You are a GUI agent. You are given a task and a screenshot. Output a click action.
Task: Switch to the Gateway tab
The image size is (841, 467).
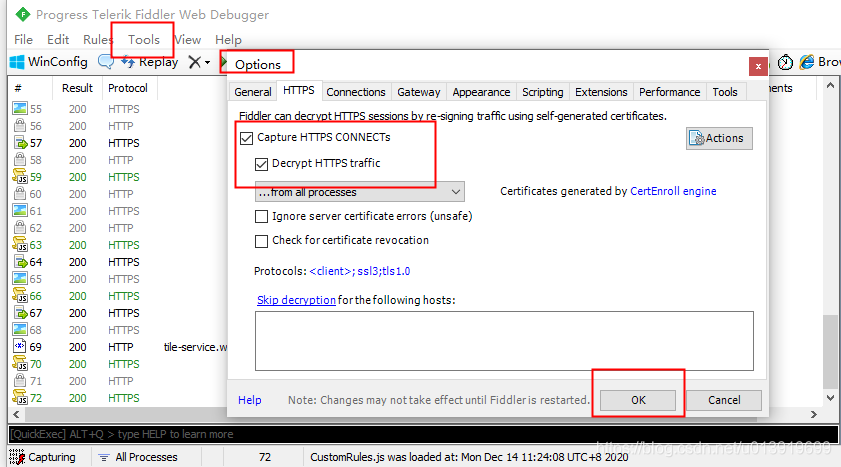tap(418, 92)
